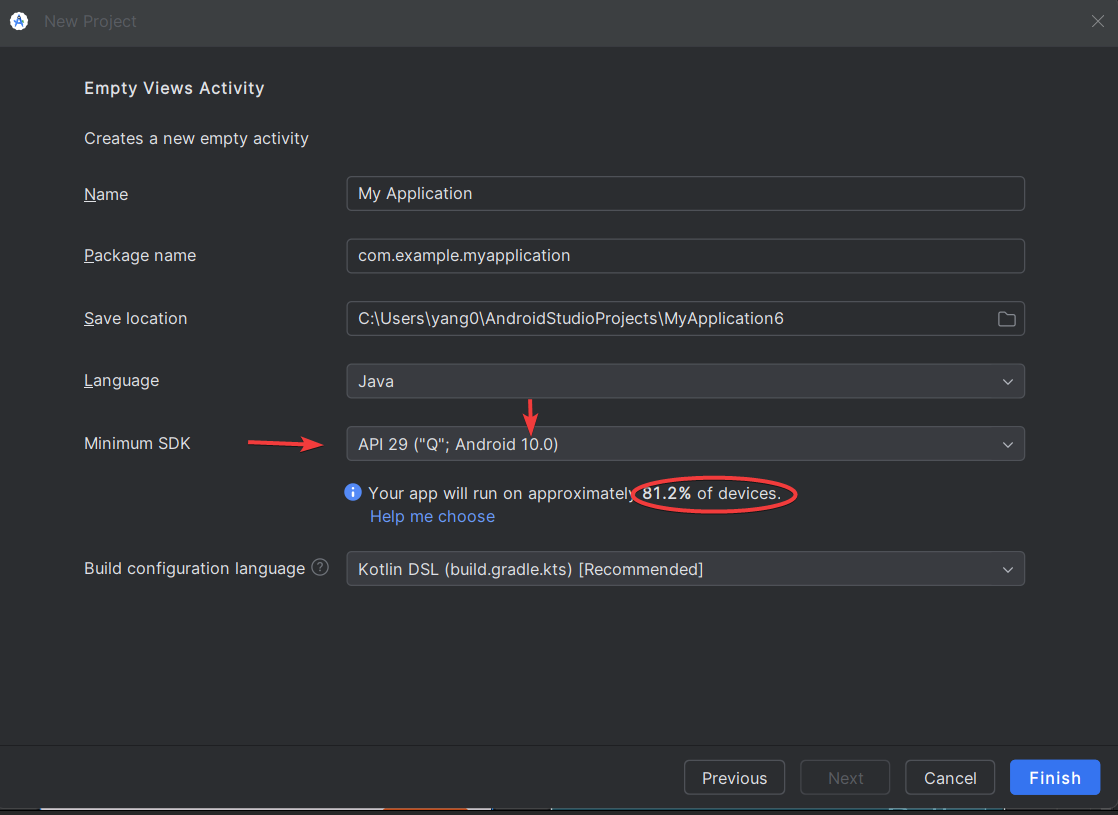The height and width of the screenshot is (815, 1118).
Task: Click the Creates a new empty activity text
Action: pyautogui.click(x=196, y=138)
